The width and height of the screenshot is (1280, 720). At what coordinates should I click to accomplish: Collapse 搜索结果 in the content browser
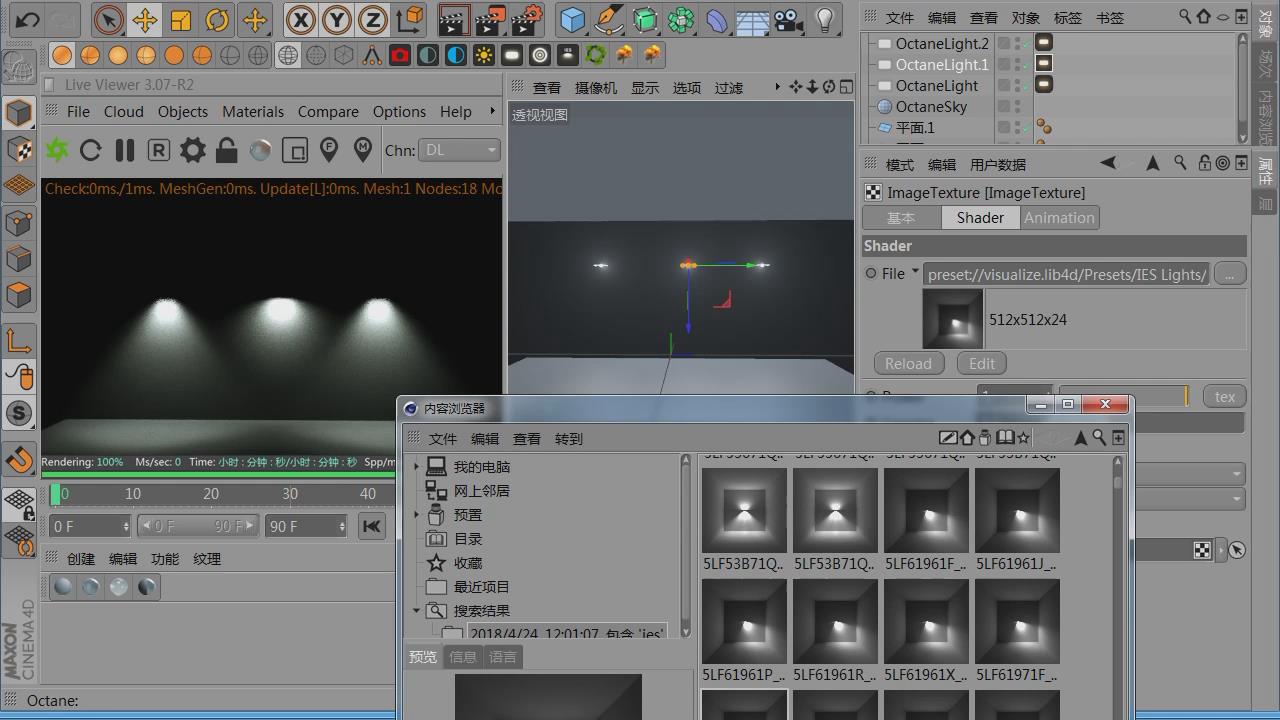[x=418, y=610]
